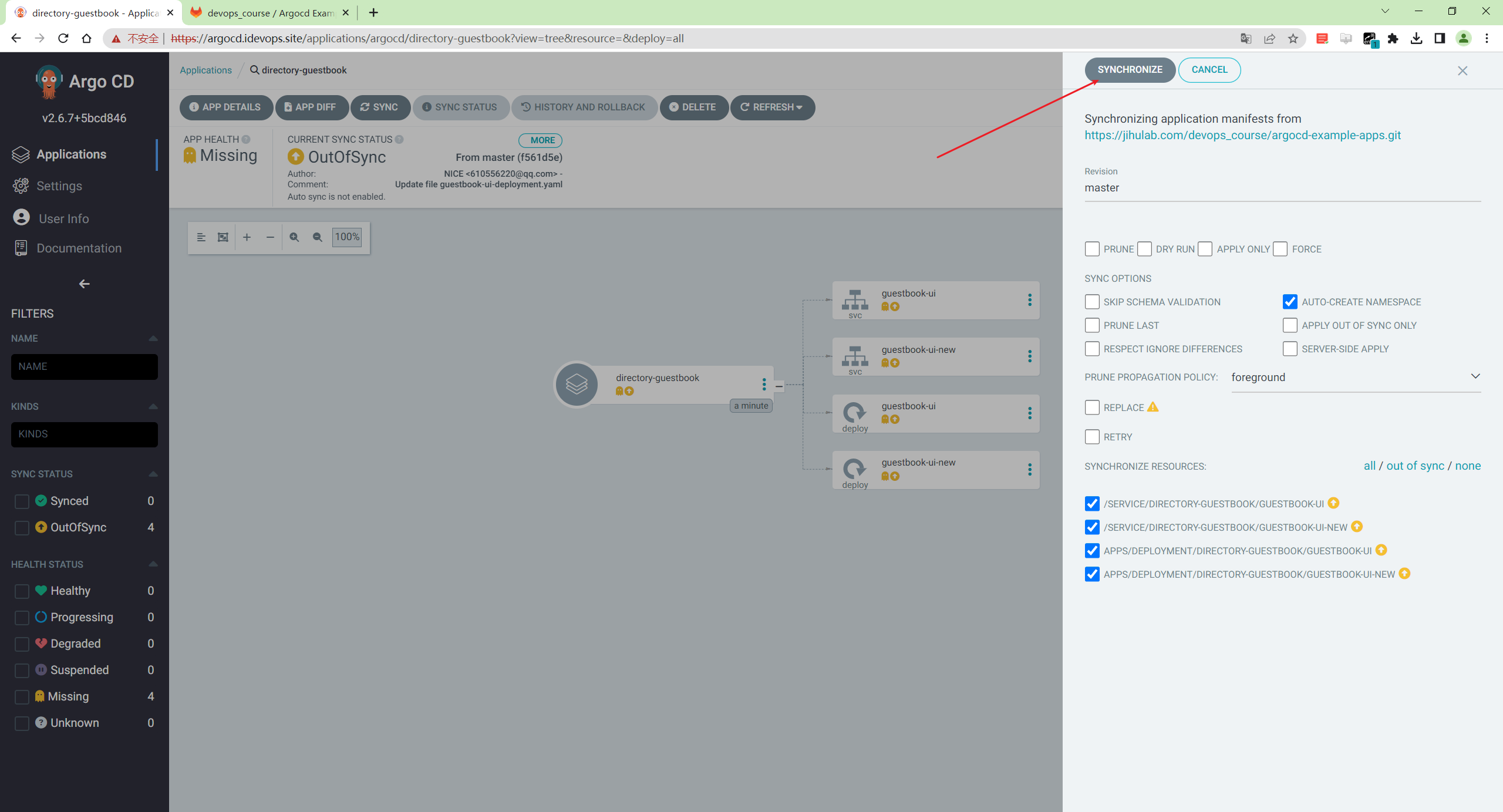Image resolution: width=1503 pixels, height=812 pixels.
Task: Uncheck /SERVICE/DIRECTORY-GUESTBOOK/GUESTBOOK-UI-NEW resource
Action: pos(1092,527)
